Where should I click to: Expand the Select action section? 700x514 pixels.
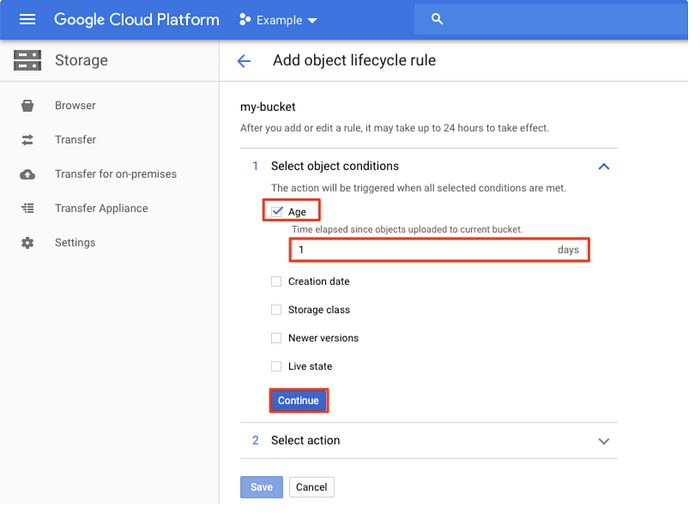pyautogui.click(x=603, y=441)
